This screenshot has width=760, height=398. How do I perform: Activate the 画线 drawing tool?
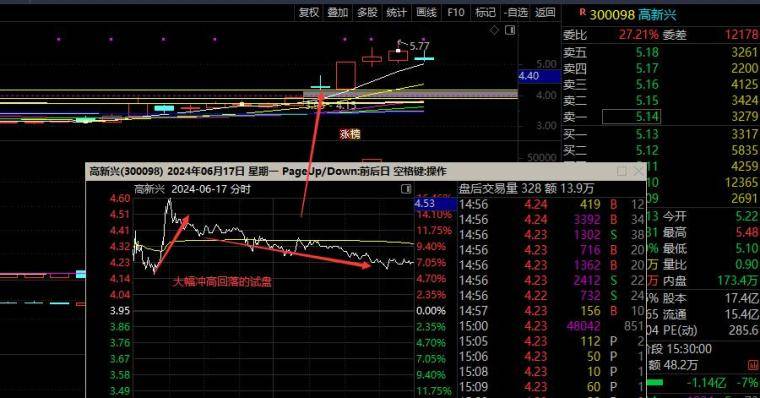click(427, 13)
